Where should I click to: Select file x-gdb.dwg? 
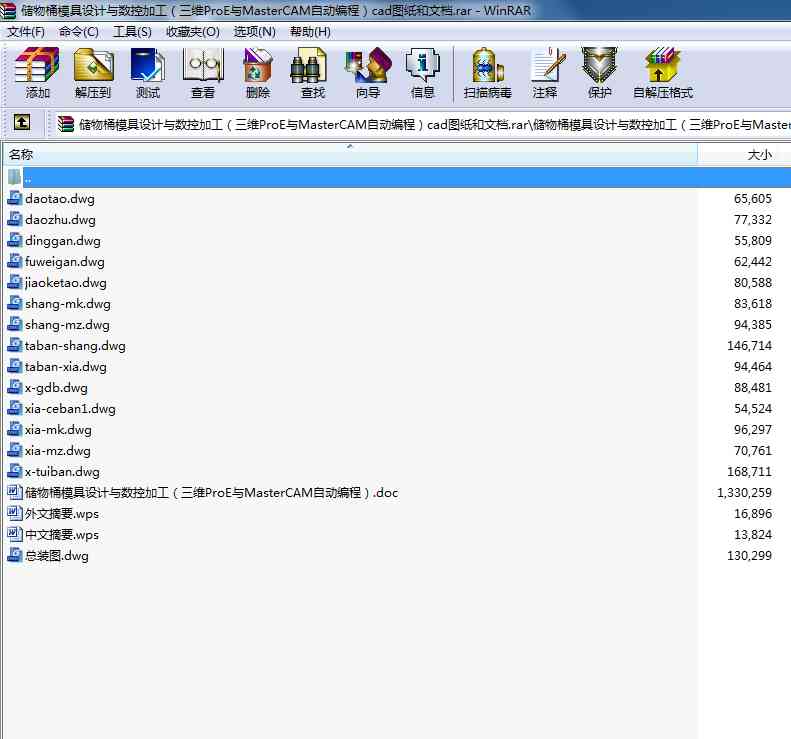[x=56, y=388]
